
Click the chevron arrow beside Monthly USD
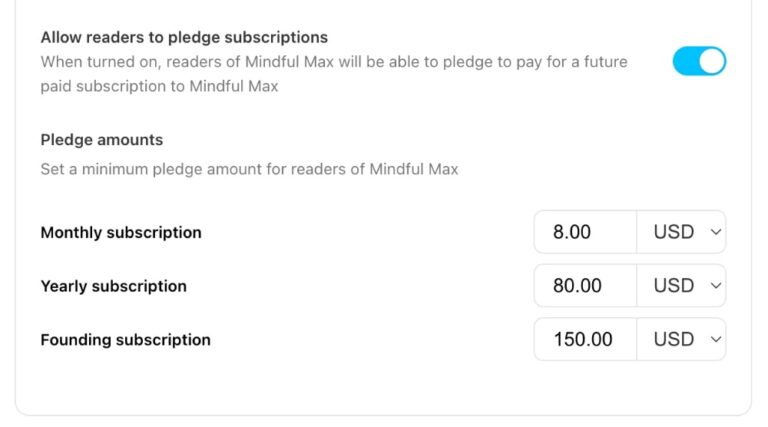tap(714, 232)
